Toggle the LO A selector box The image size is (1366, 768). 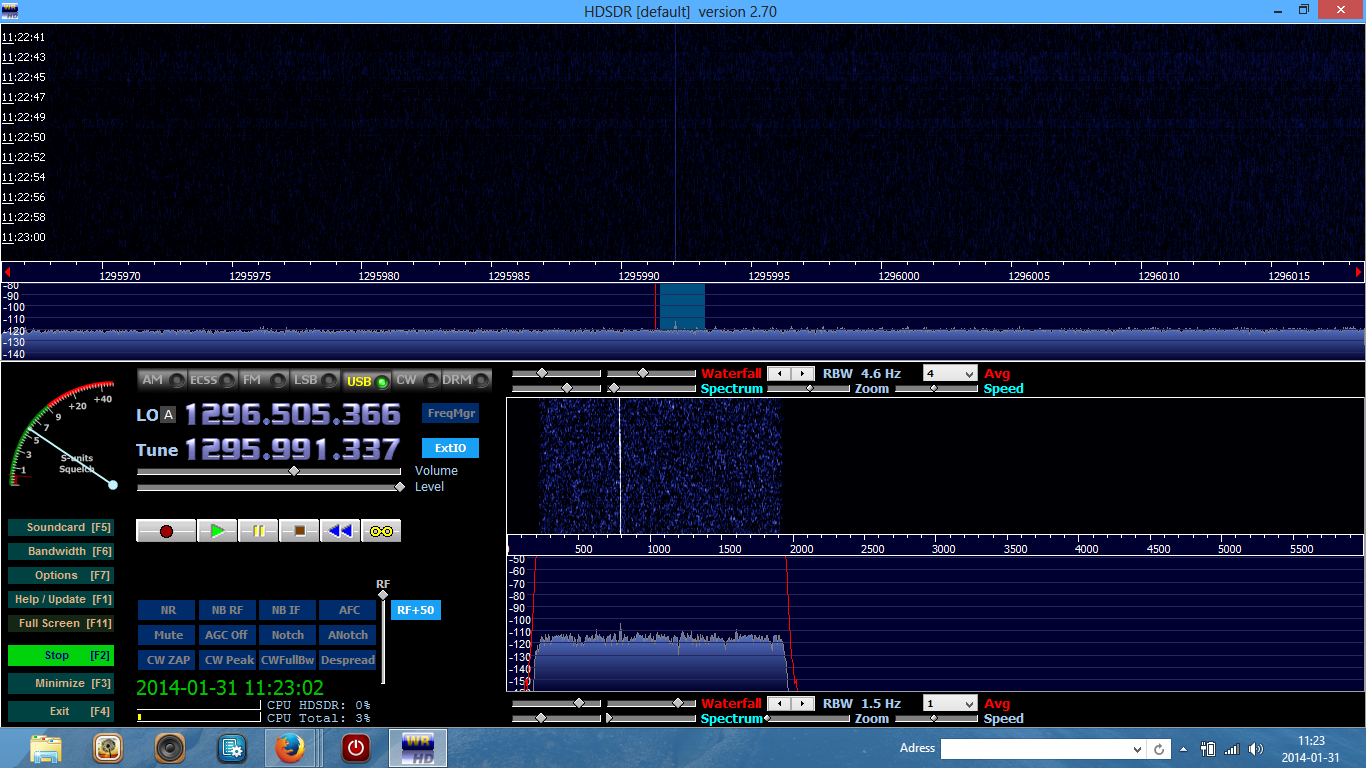(168, 415)
